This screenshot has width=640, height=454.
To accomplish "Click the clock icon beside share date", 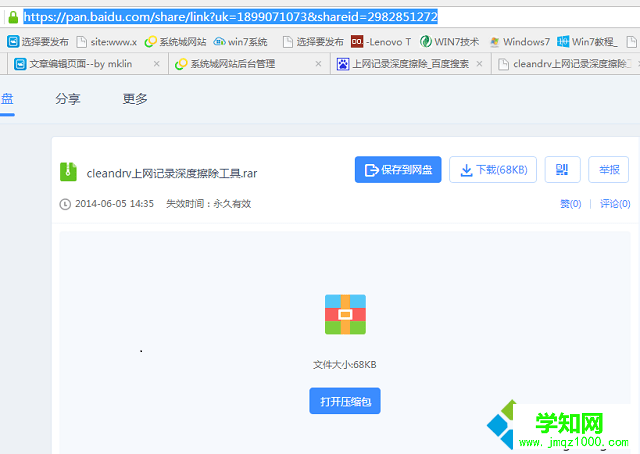I will click(65, 204).
